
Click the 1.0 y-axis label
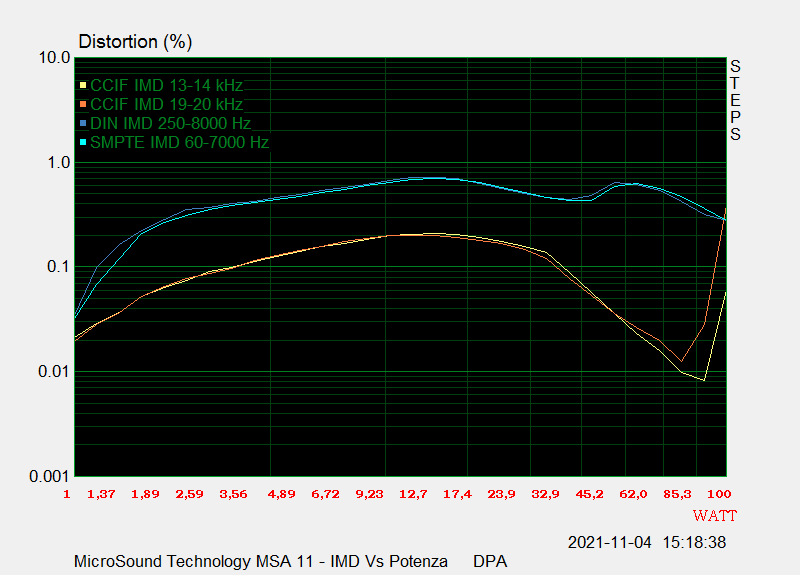point(59,163)
